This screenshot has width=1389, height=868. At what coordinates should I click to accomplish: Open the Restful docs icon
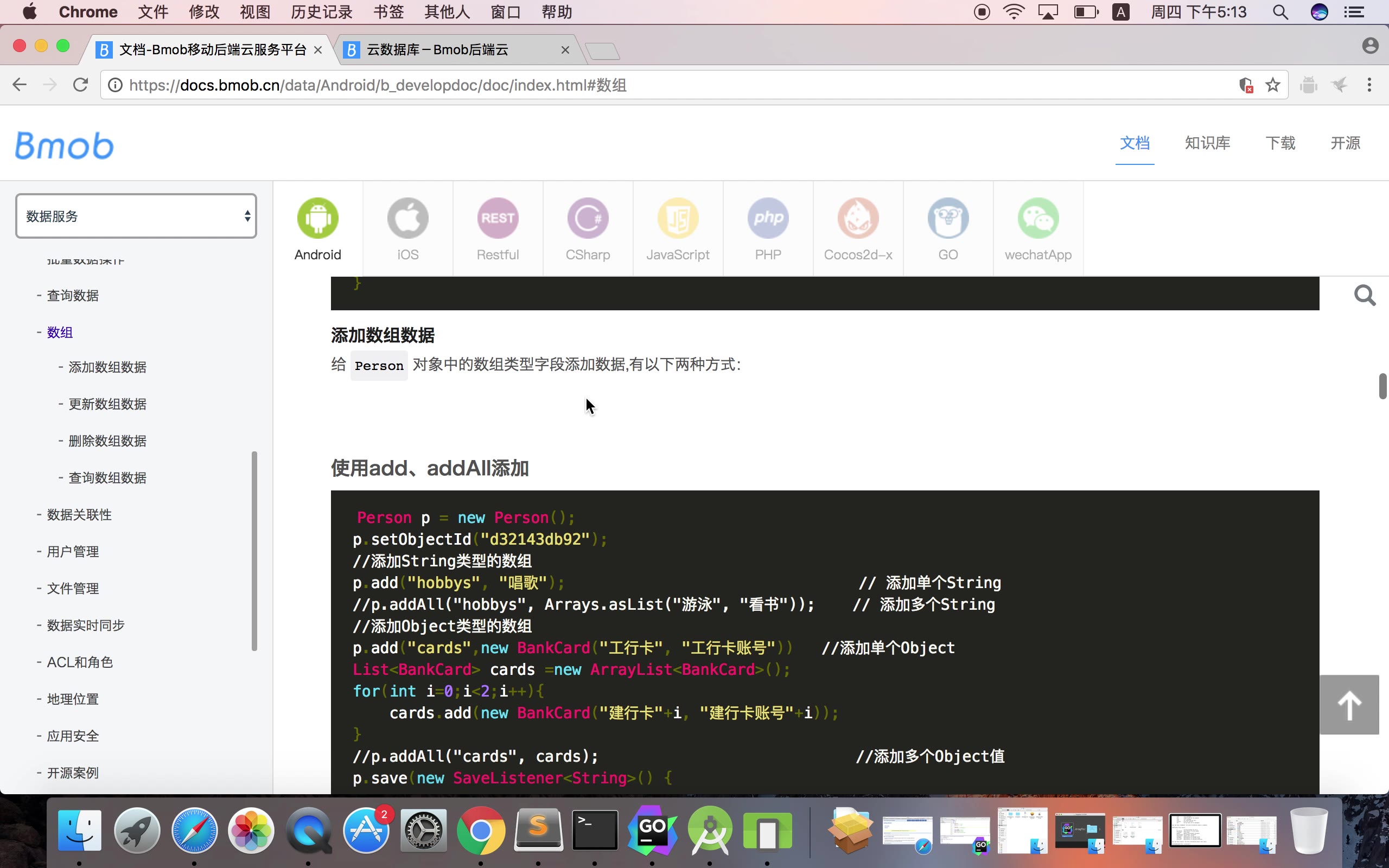coord(498,218)
